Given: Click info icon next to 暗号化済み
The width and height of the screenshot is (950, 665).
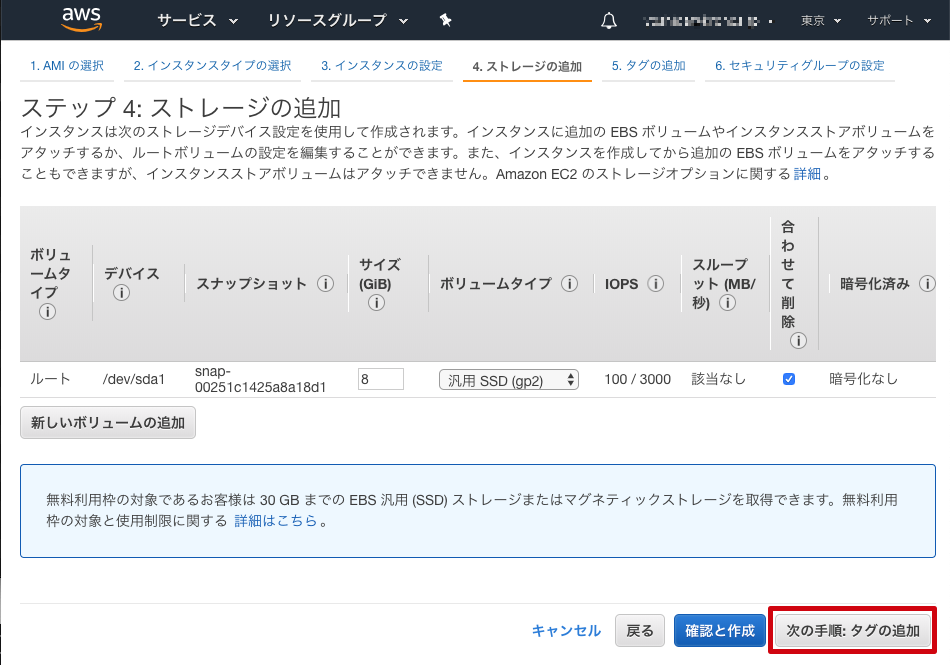Looking at the screenshot, I should tap(927, 284).
